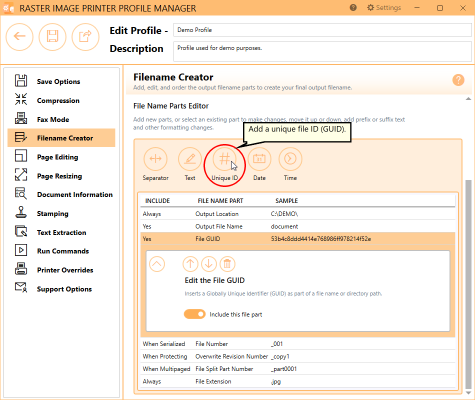Click the sample value "document"

click(284, 226)
